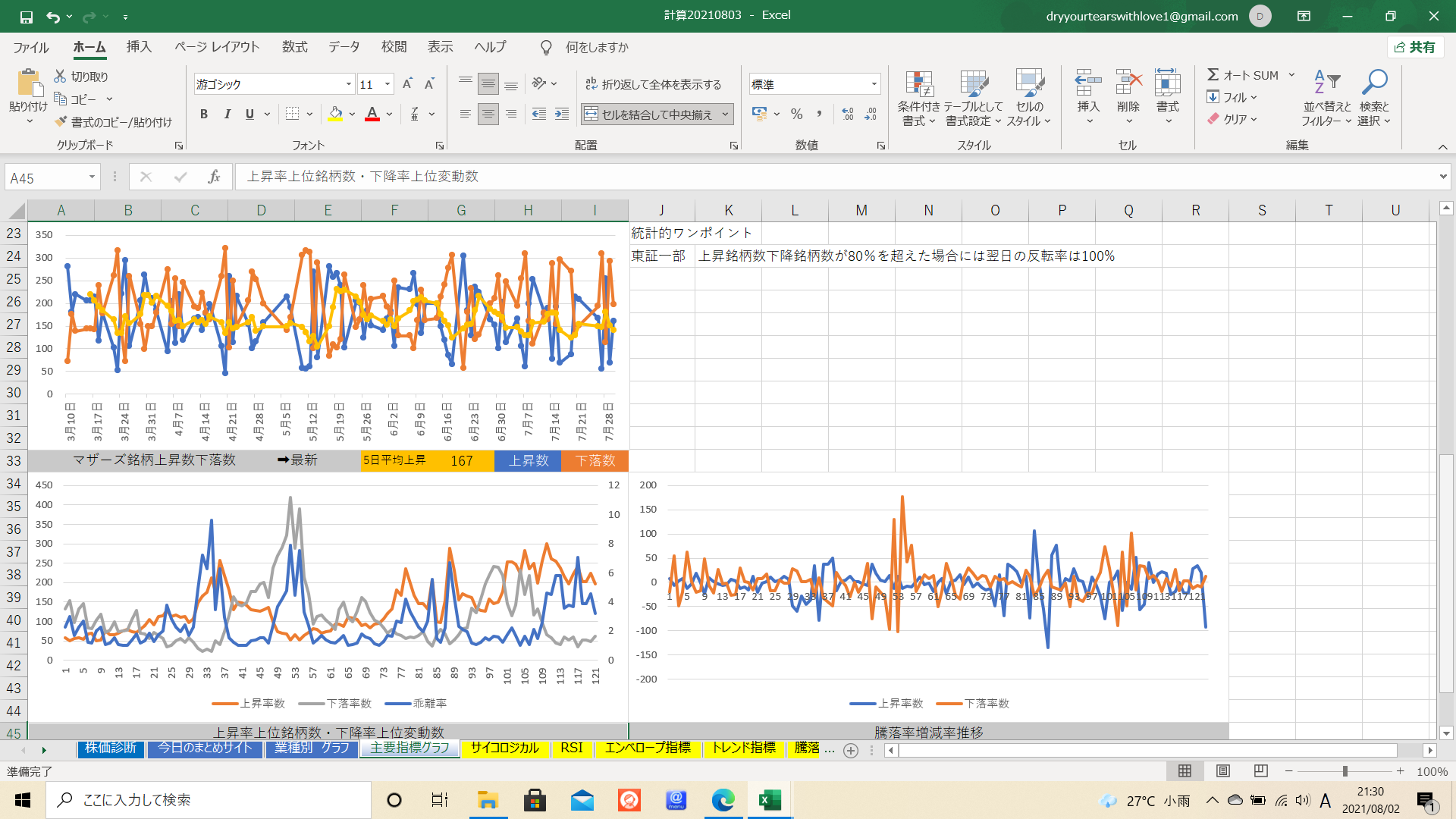Click the Increase Indent icon
Image resolution: width=1456 pixels, height=819 pixels.
(x=562, y=115)
